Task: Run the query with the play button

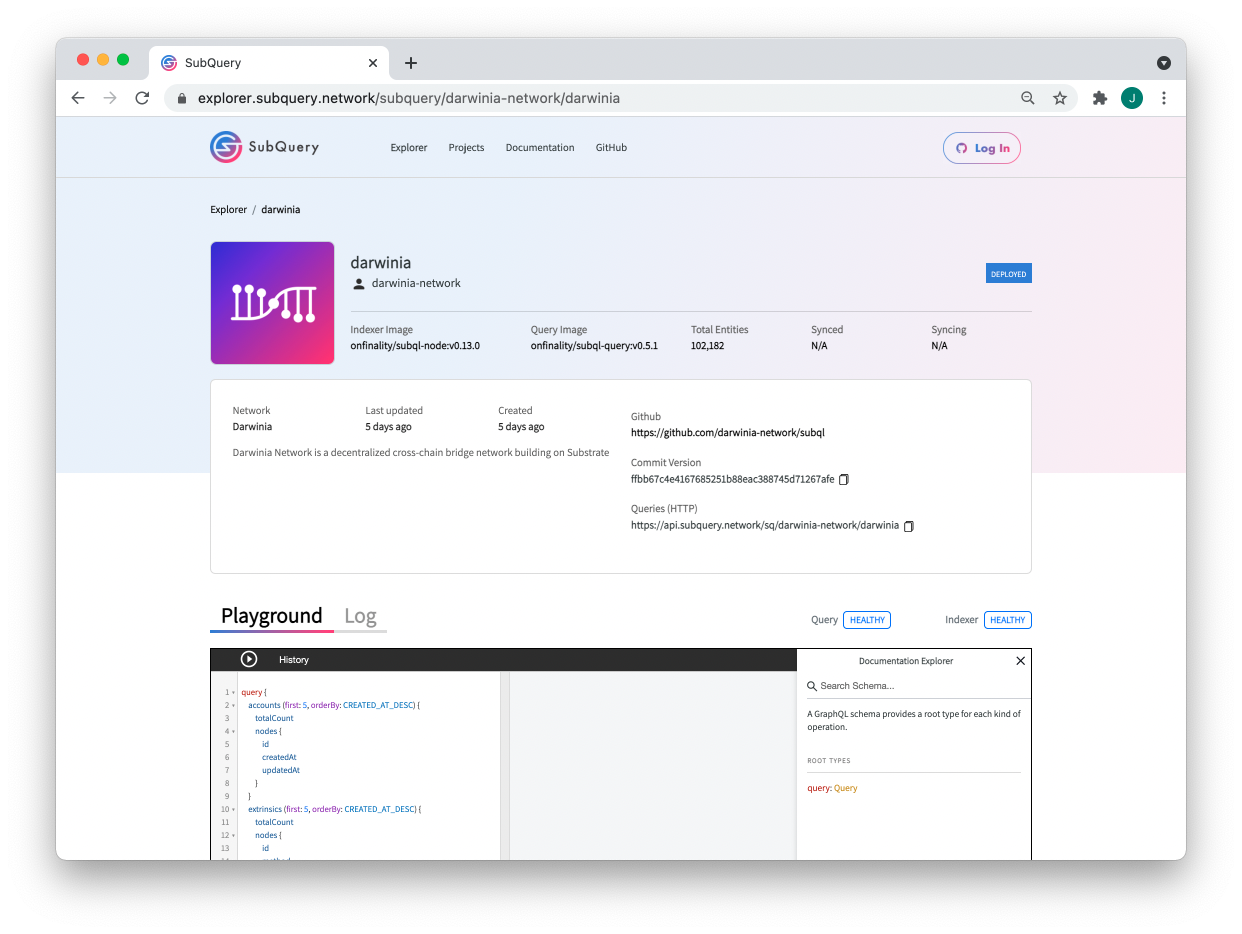Action: coord(249,659)
